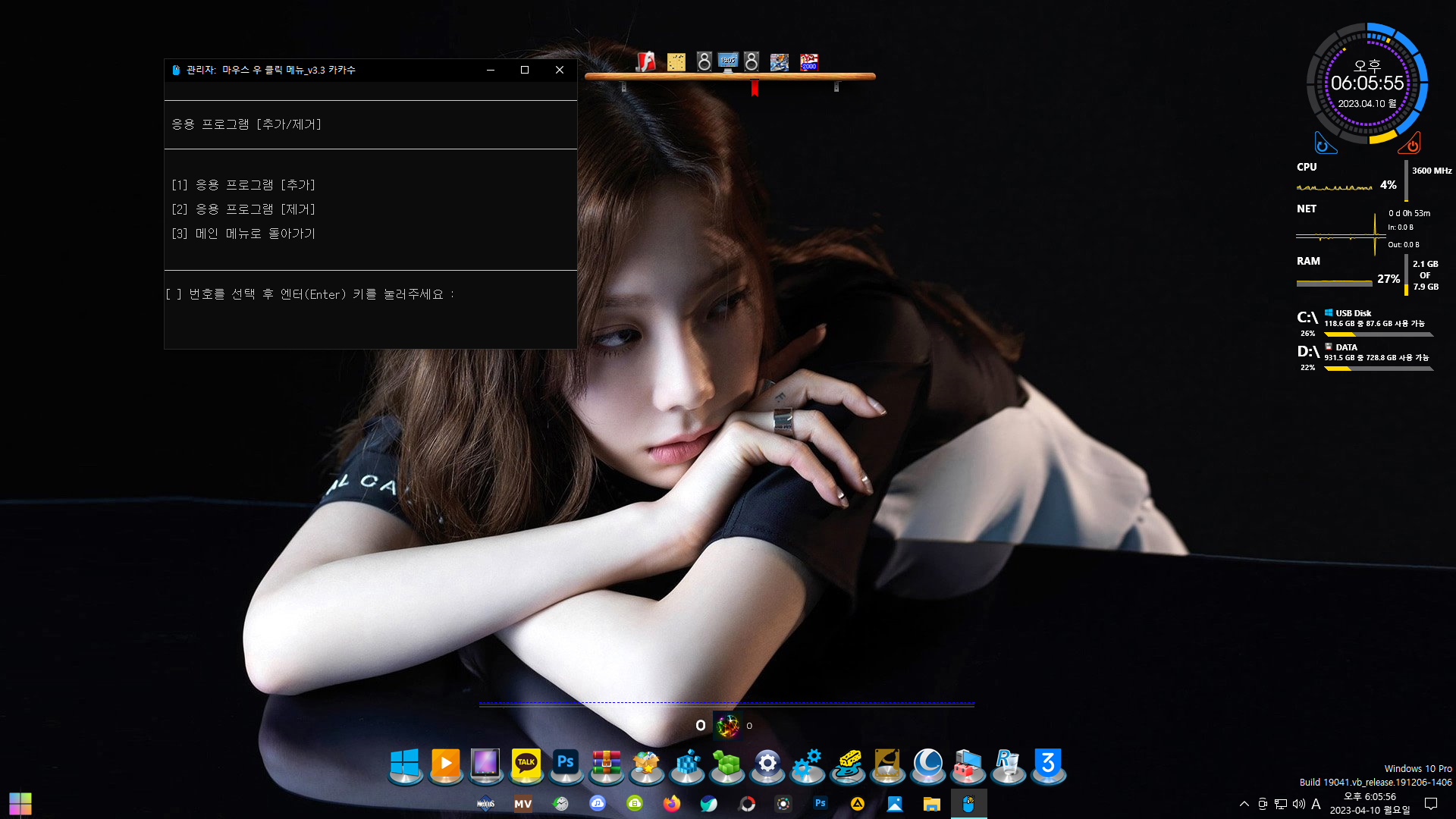This screenshot has height=819, width=1456.
Task: Click the colorful orb icon above the dock
Action: tap(727, 726)
